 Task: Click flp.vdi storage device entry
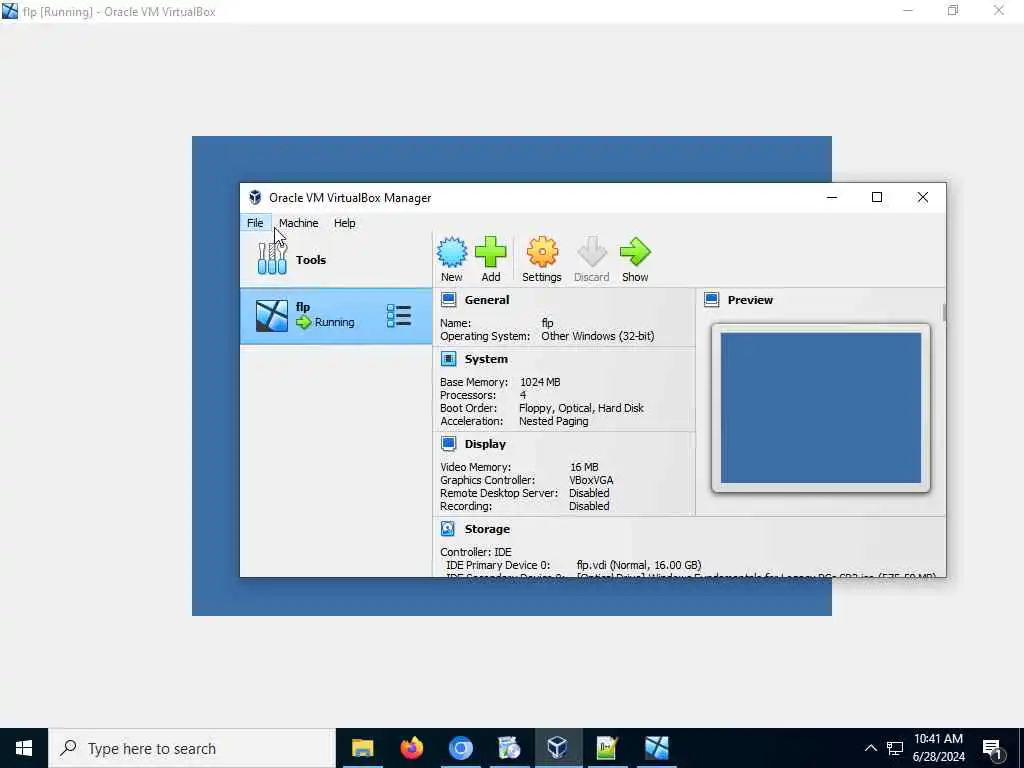point(639,565)
